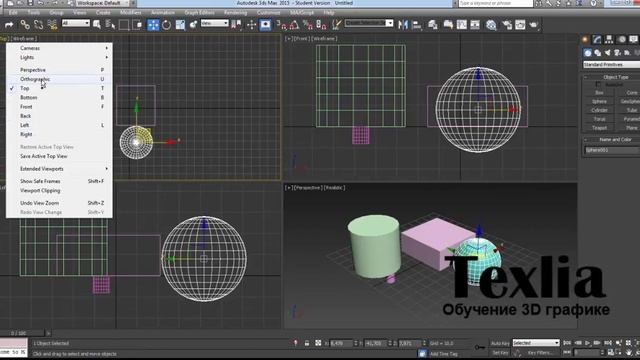Screen dimensions: 640x360
Task: Click Edit Named Selection Sets icon
Action: [x=336, y=25]
